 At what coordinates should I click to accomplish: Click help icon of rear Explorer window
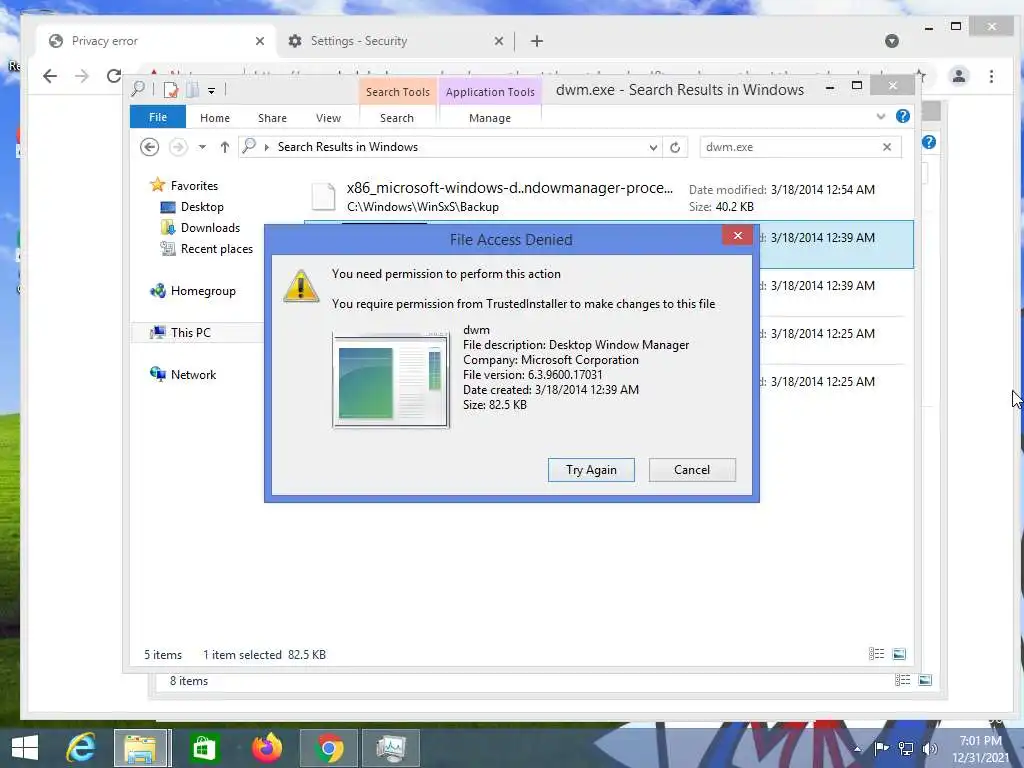pos(929,142)
